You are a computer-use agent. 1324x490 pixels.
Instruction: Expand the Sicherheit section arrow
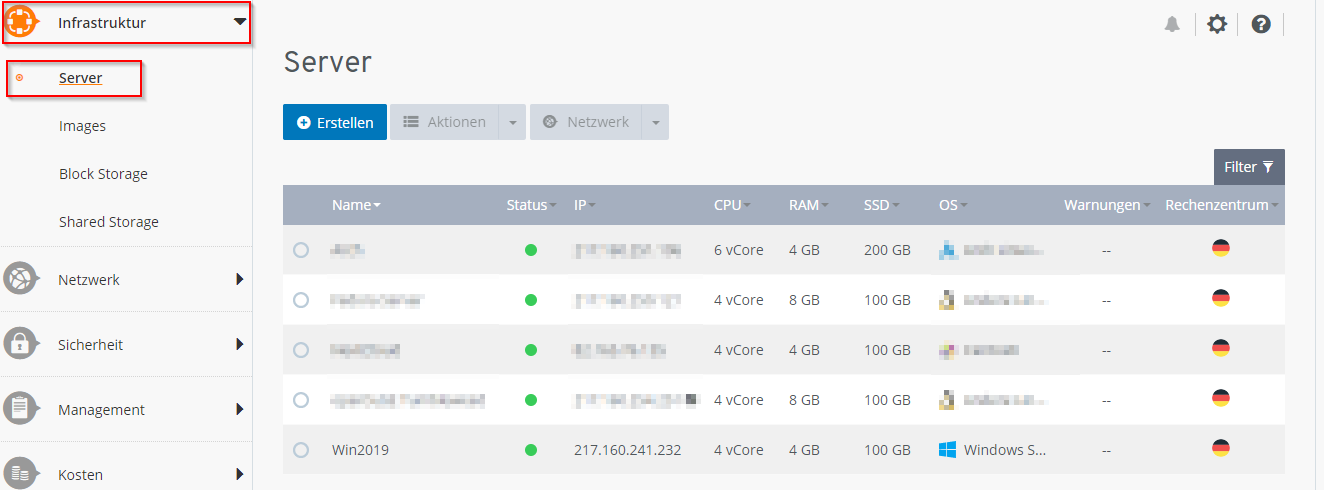point(240,344)
